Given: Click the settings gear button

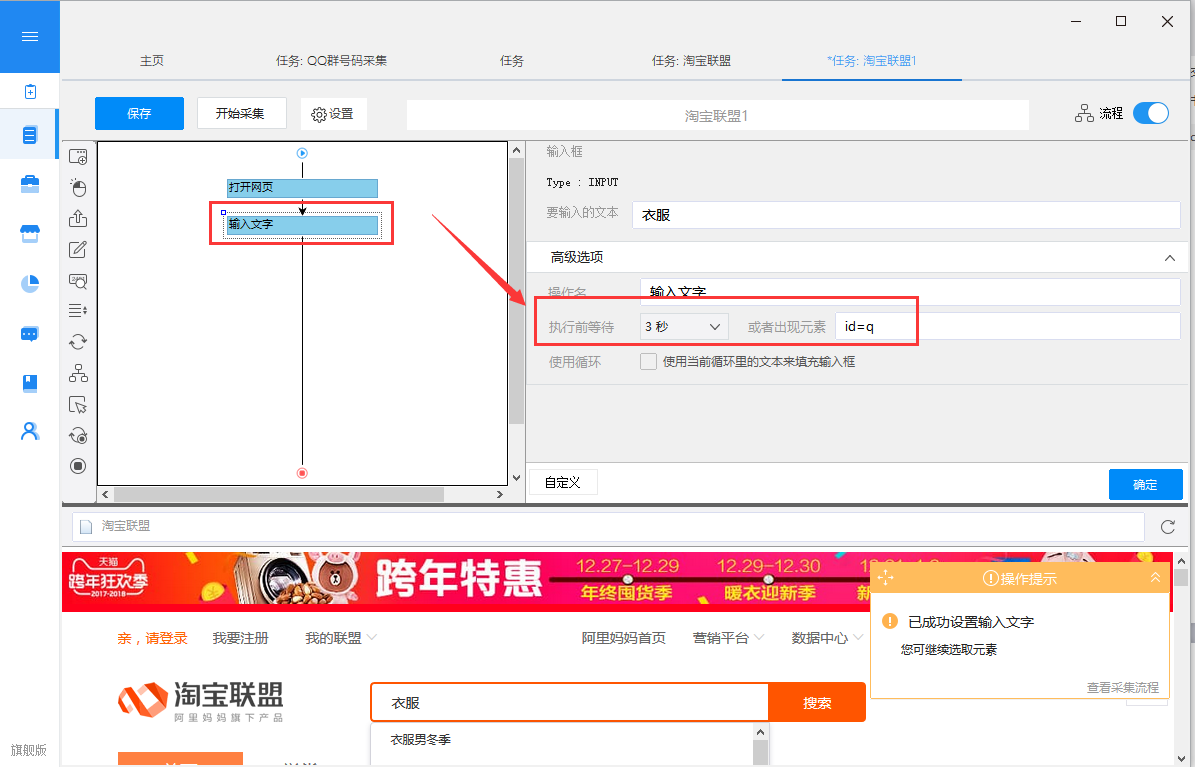Looking at the screenshot, I should pos(333,114).
